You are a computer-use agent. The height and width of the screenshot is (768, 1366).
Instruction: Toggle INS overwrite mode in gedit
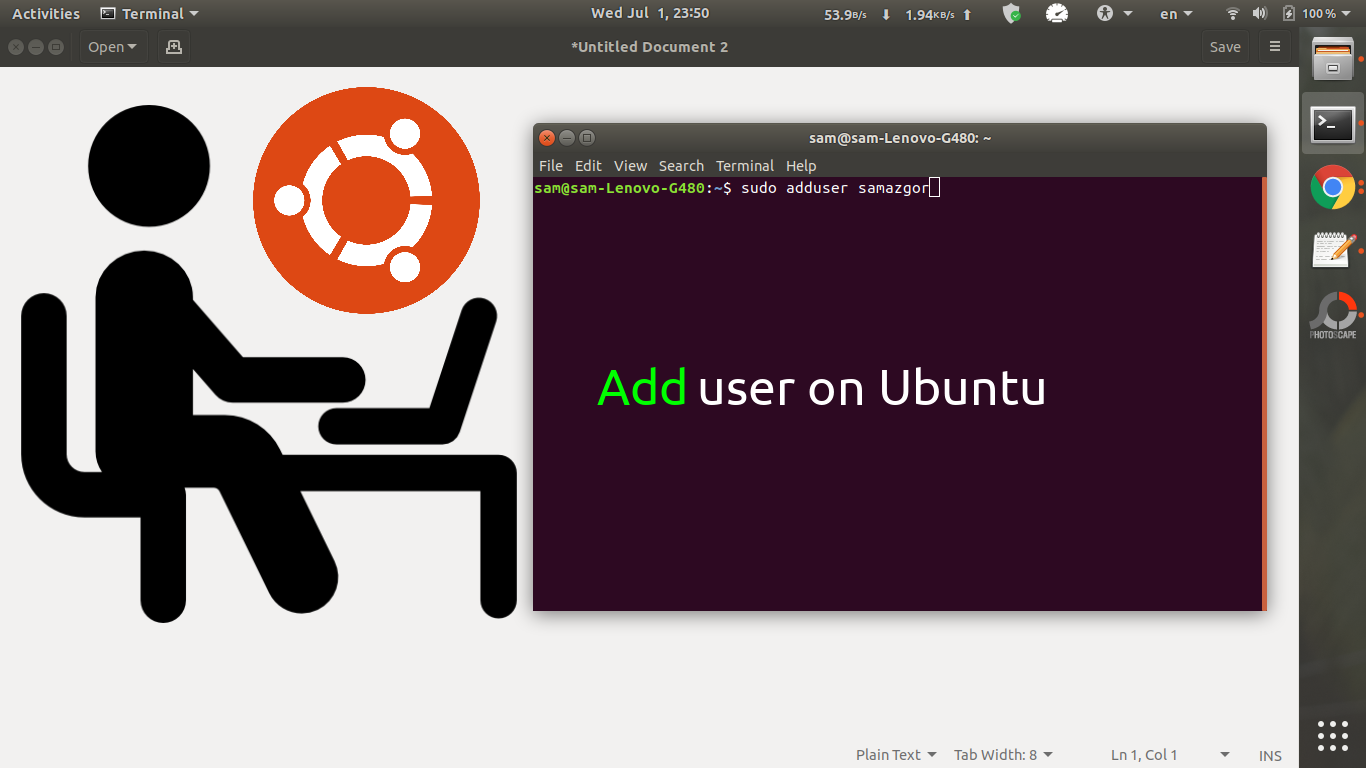click(1270, 755)
